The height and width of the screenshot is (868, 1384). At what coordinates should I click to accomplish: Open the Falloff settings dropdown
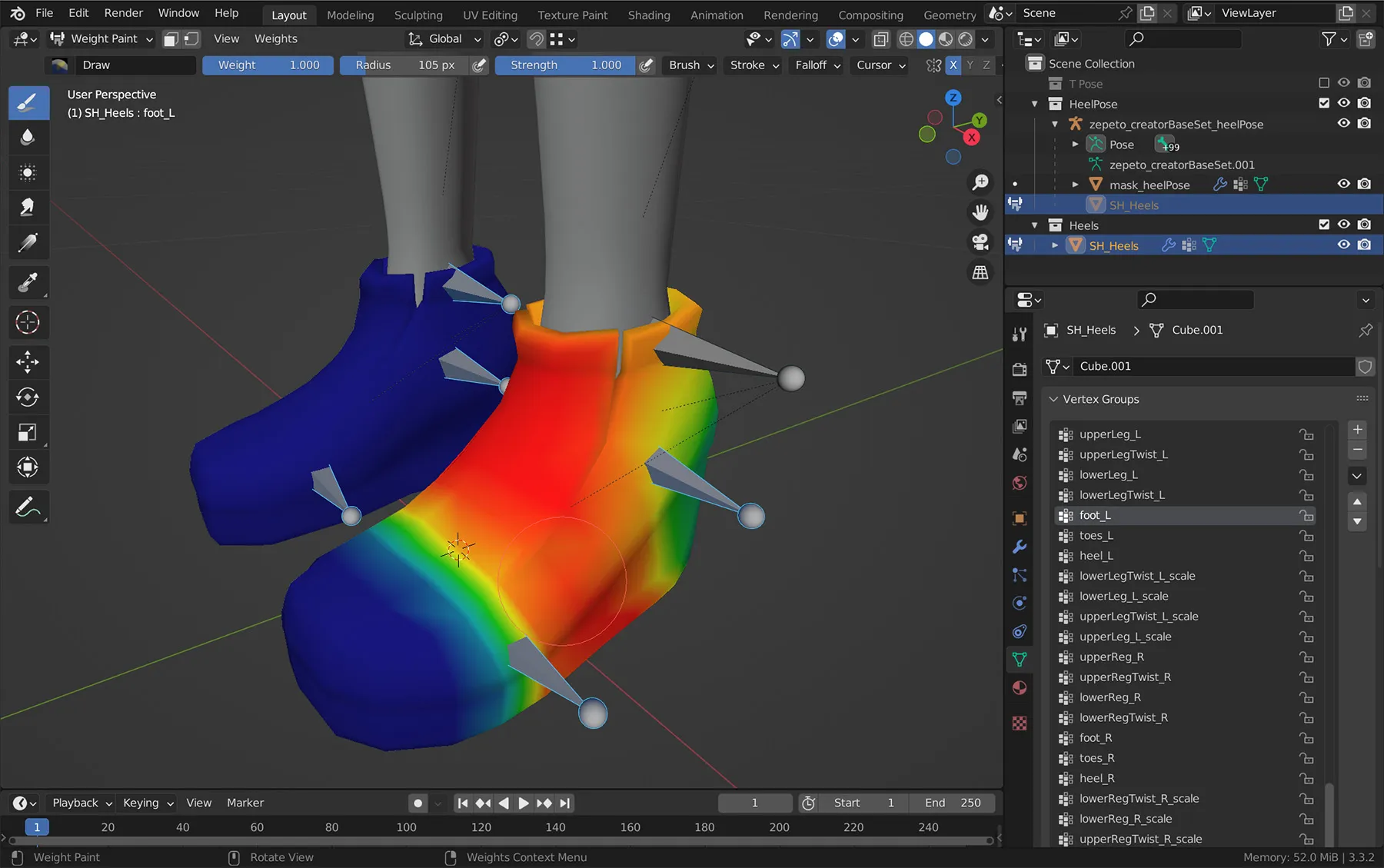click(x=817, y=65)
